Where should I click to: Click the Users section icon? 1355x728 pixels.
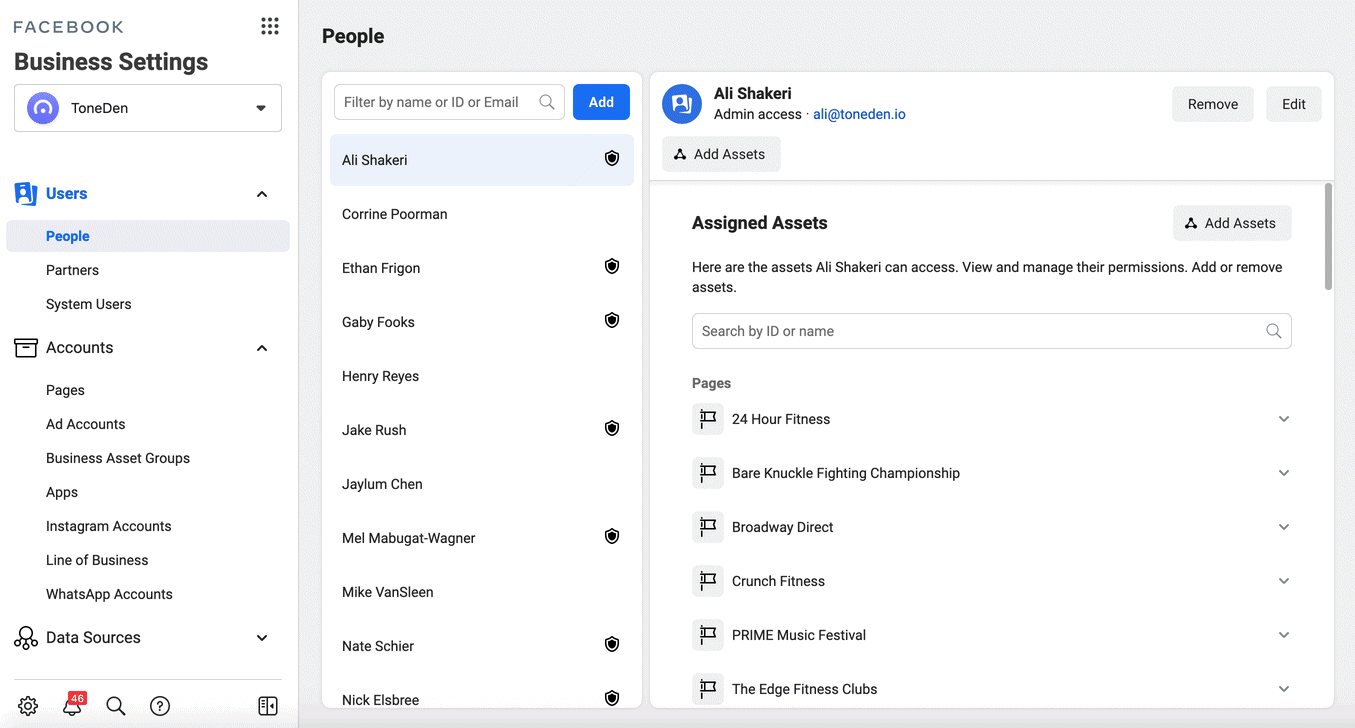point(26,194)
